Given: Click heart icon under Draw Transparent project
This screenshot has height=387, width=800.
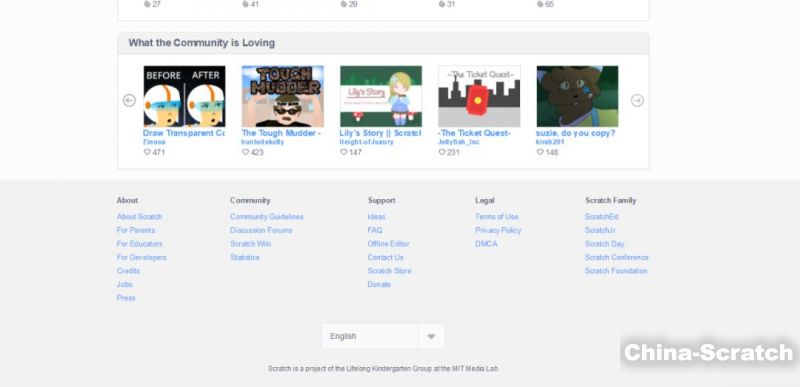Looking at the screenshot, I should click(147, 152).
